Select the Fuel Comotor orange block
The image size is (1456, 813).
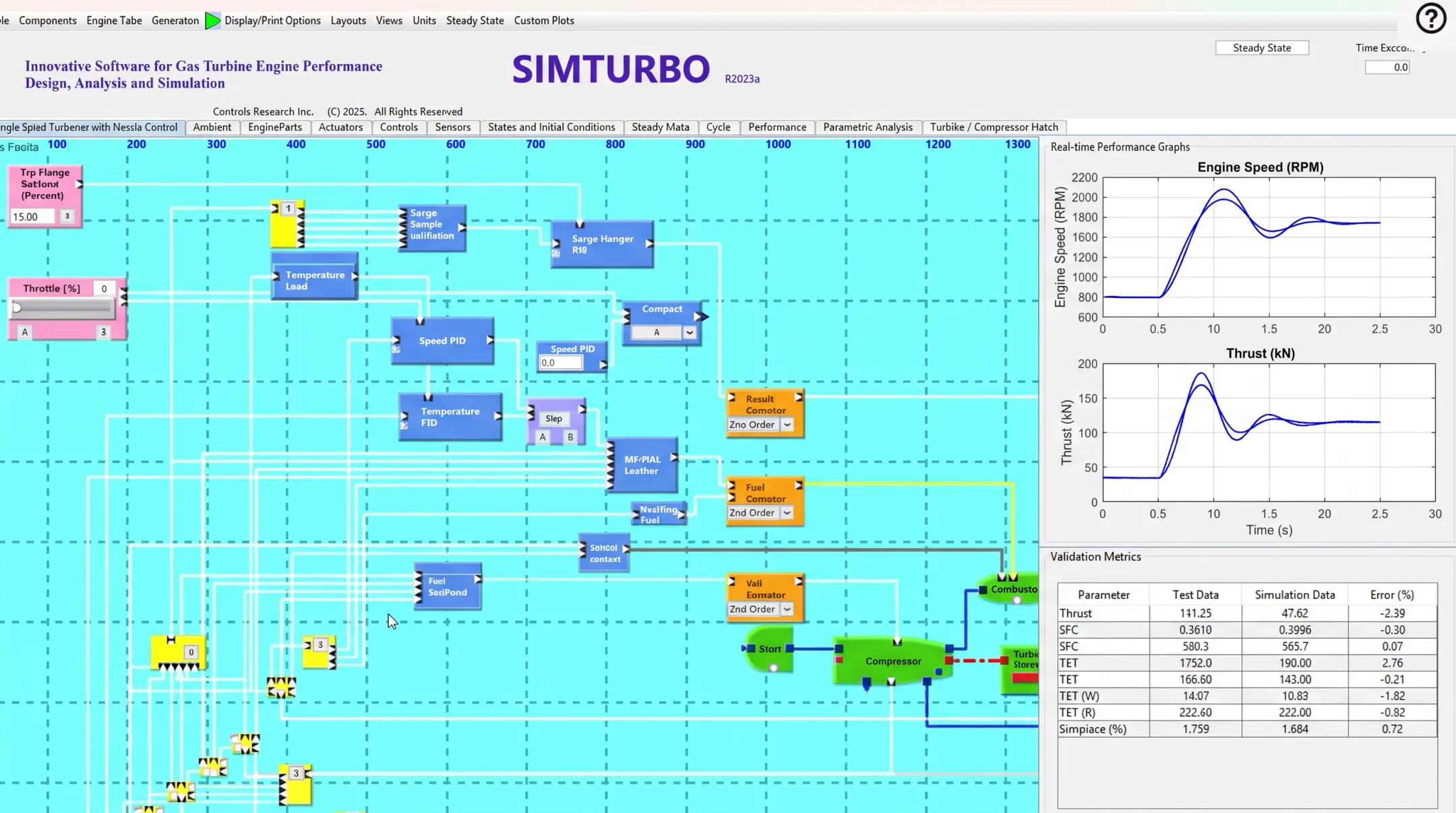765,501
